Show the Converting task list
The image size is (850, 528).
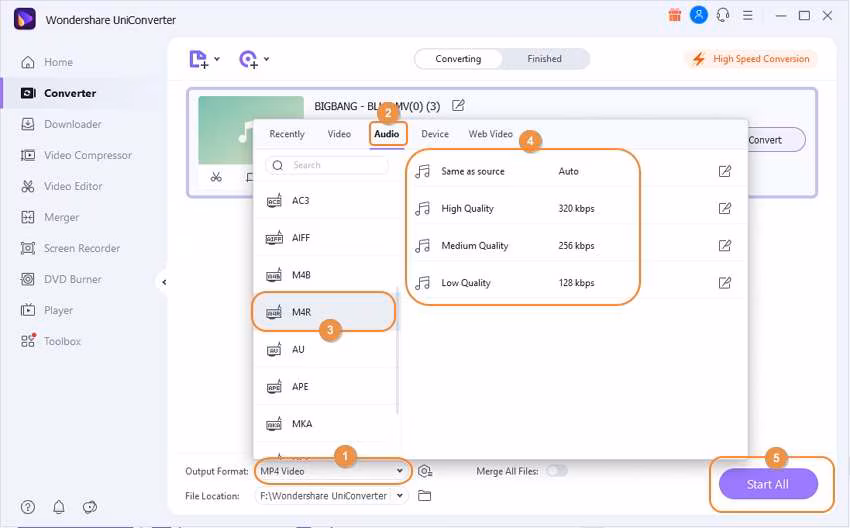click(458, 59)
